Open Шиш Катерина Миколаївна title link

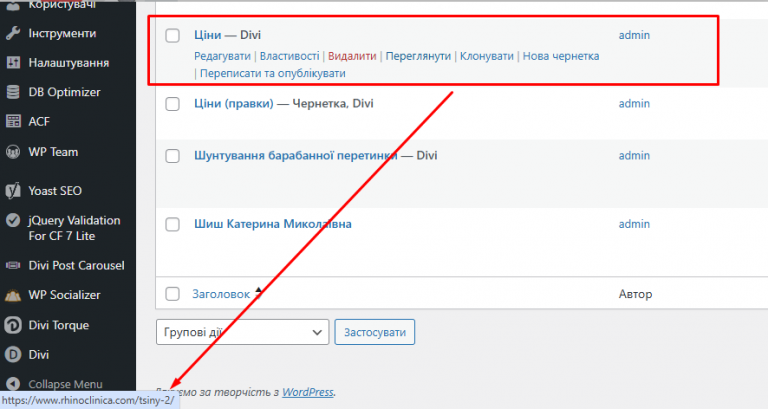tap(273, 224)
